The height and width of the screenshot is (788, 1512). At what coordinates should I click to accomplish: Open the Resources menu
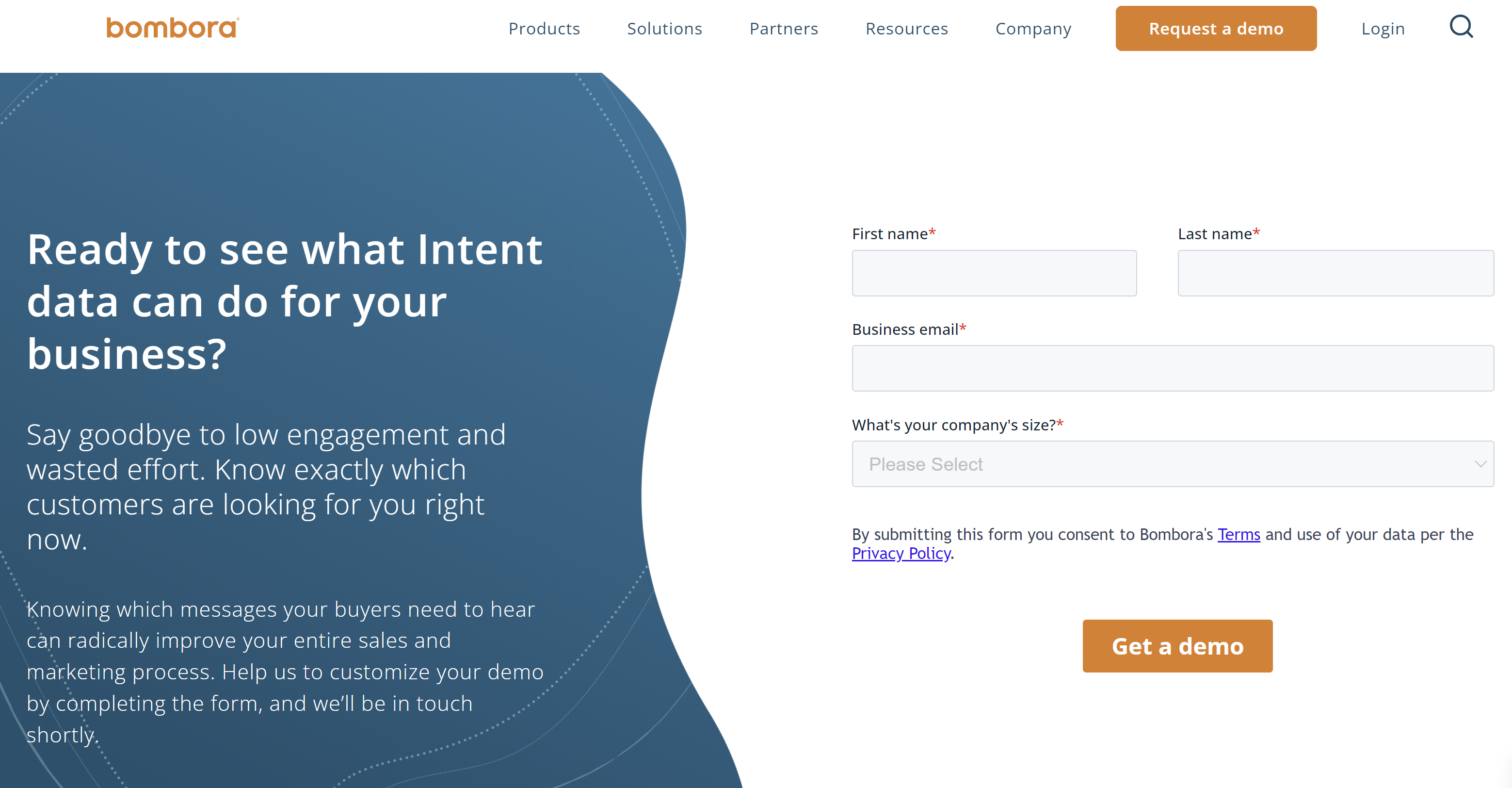pyautogui.click(x=907, y=28)
